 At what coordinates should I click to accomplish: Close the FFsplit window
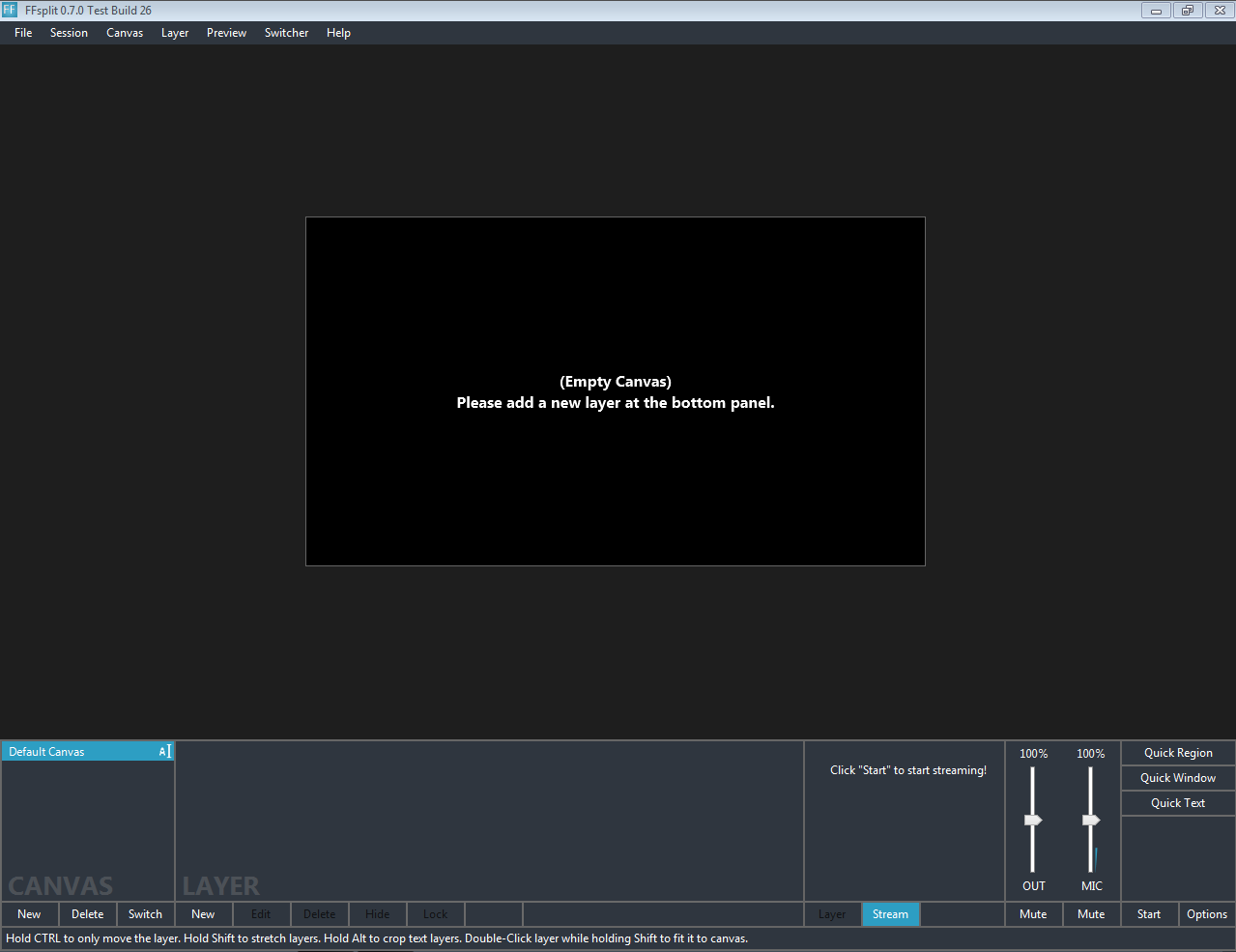1220,11
